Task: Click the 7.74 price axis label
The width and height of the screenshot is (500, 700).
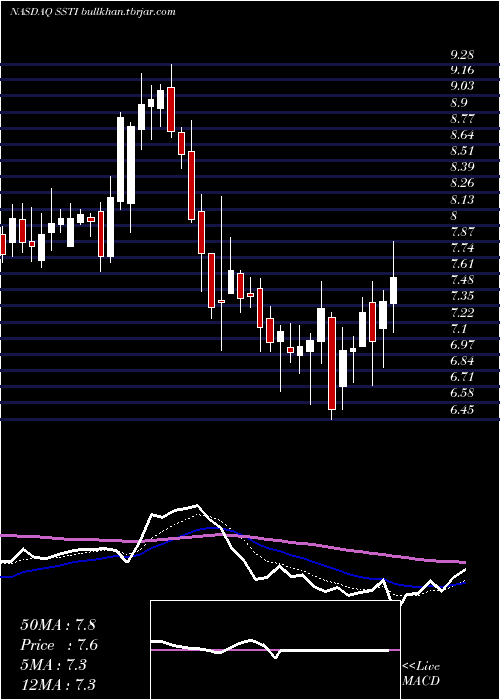Action: pos(462,248)
